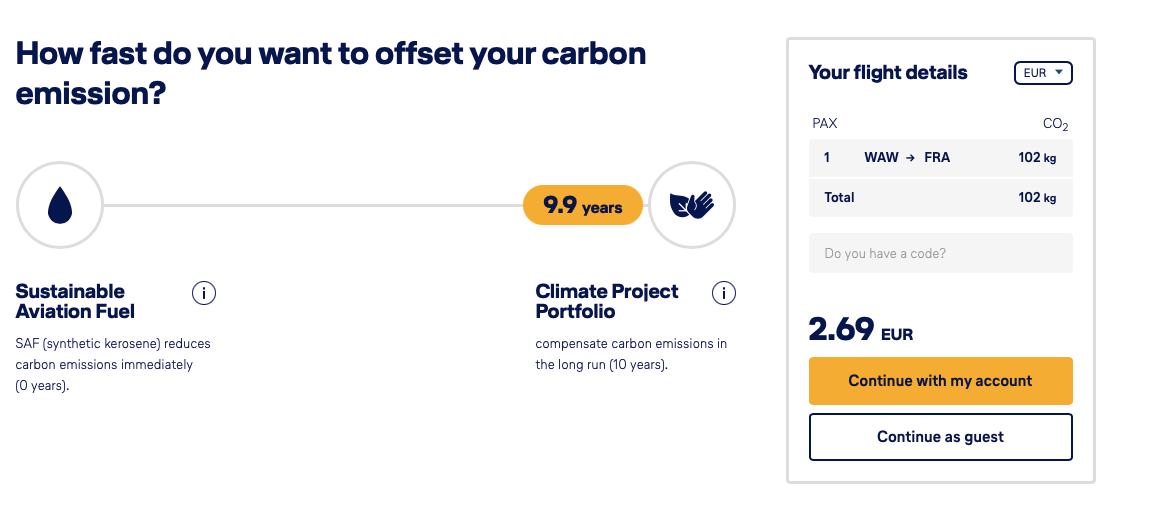Open info icon beside Sustainable Aviation Fuel
Viewport: 1157px width, 526px height.
point(204,293)
